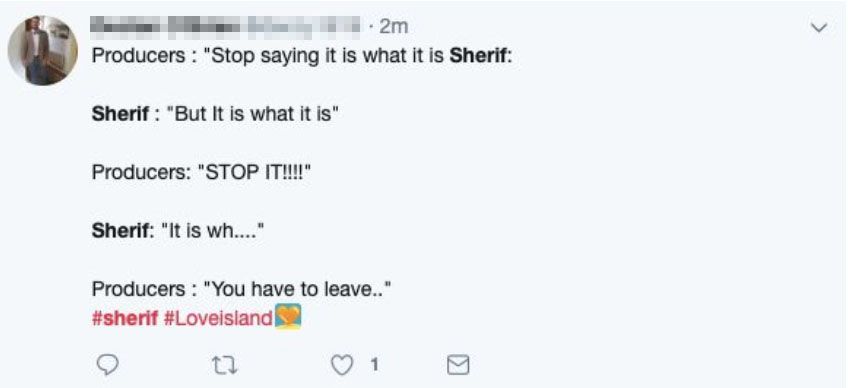Screen dimensions: 848x388
Task: Open the tweet options chevron menu
Action: [x=820, y=27]
